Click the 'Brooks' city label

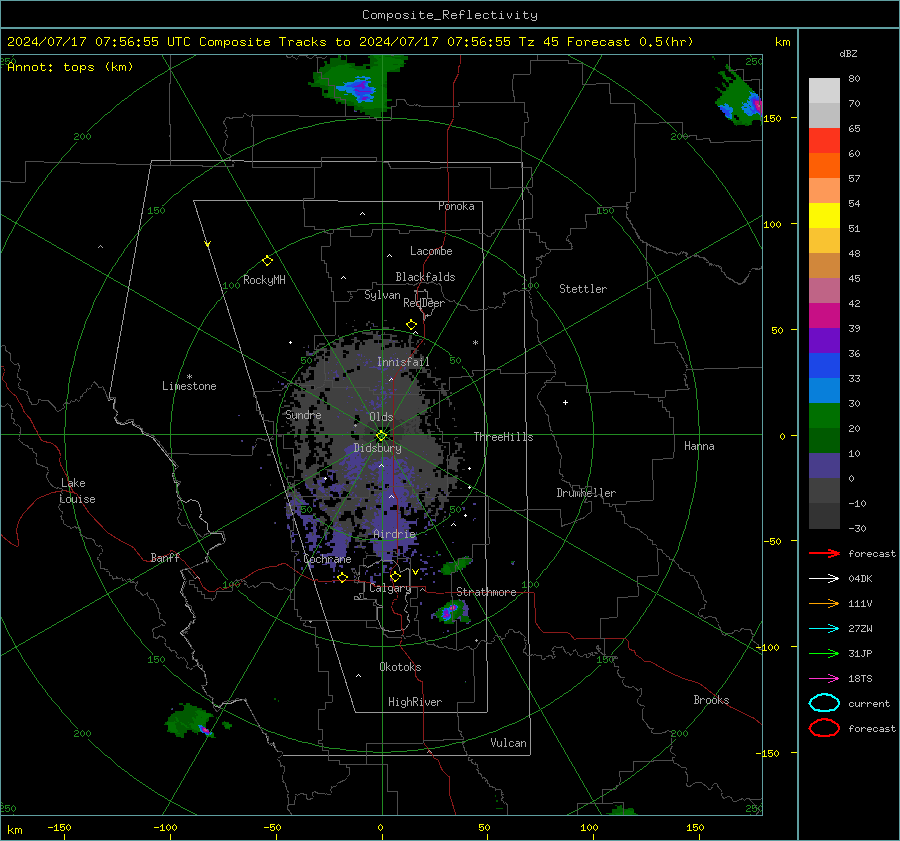coord(711,700)
